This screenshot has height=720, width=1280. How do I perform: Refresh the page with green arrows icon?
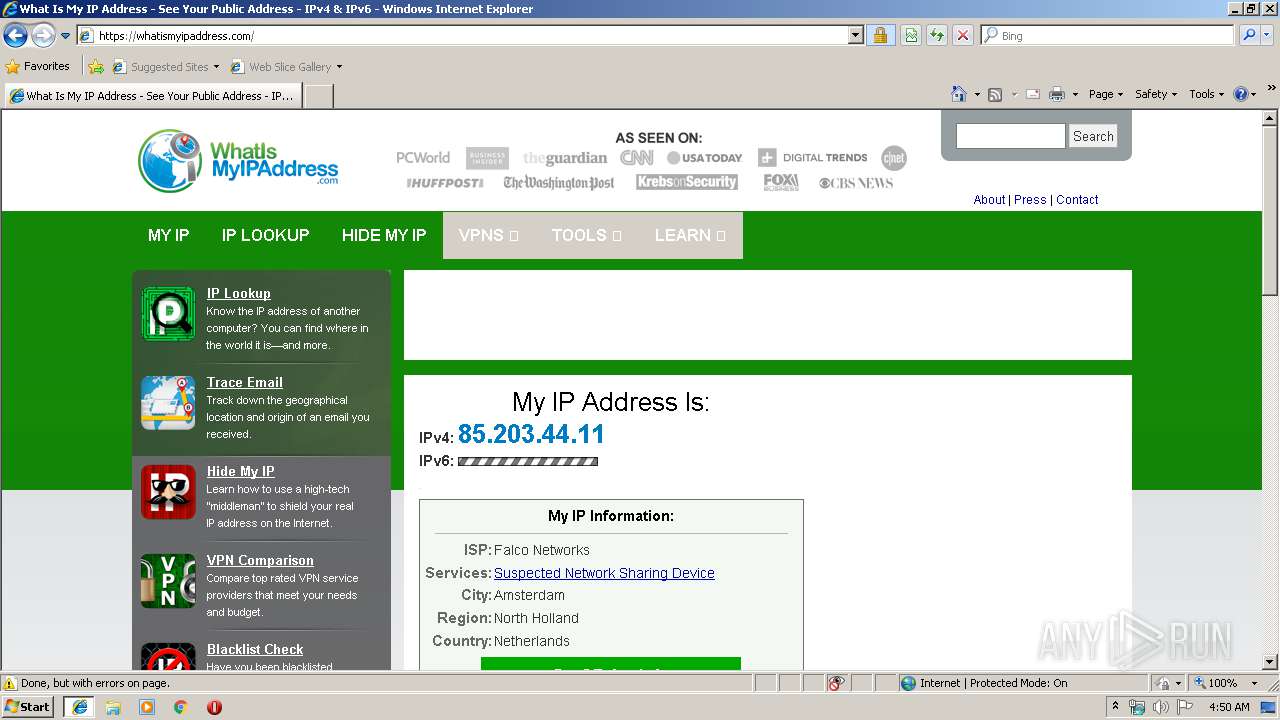click(x=936, y=36)
